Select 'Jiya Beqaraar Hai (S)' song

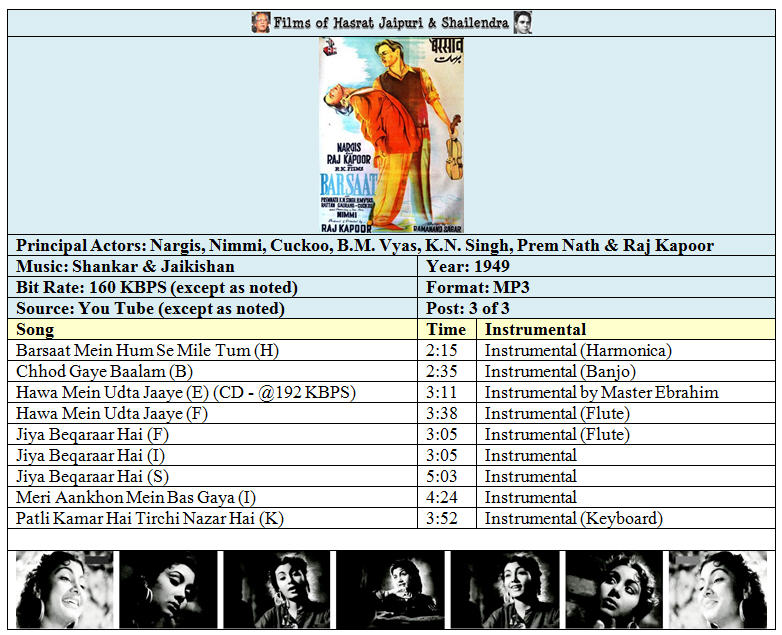tap(92, 476)
